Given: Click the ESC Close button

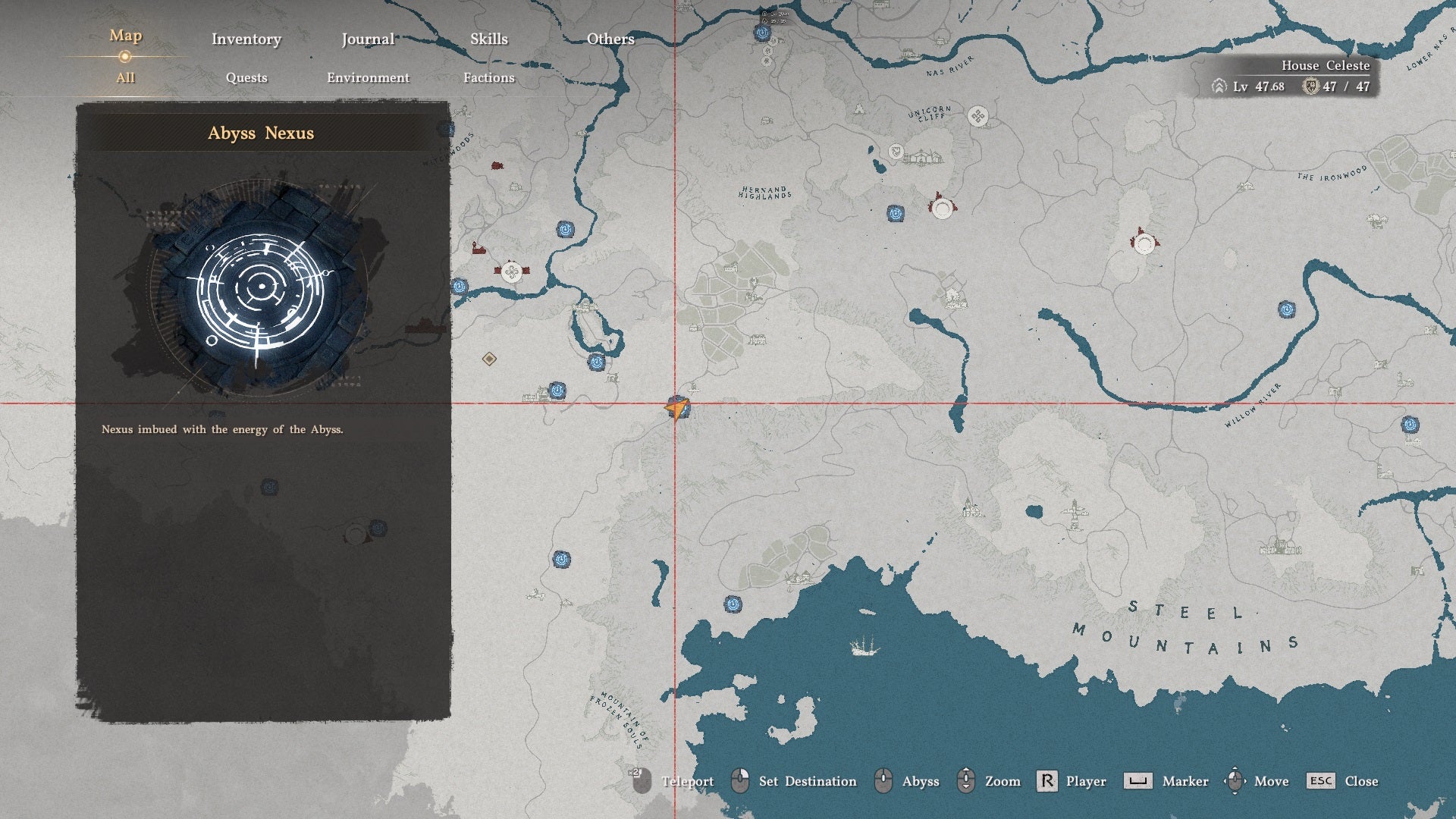Looking at the screenshot, I should pos(1342,781).
